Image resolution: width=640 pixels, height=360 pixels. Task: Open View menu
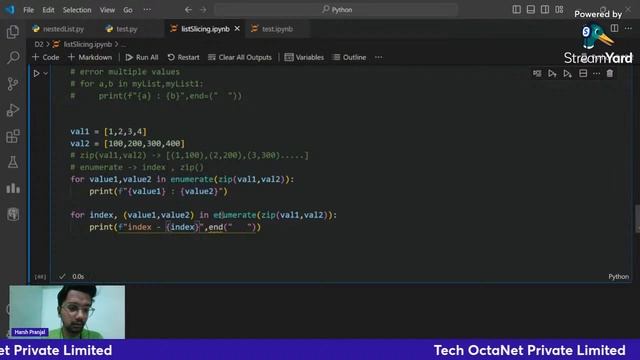click(x=107, y=10)
